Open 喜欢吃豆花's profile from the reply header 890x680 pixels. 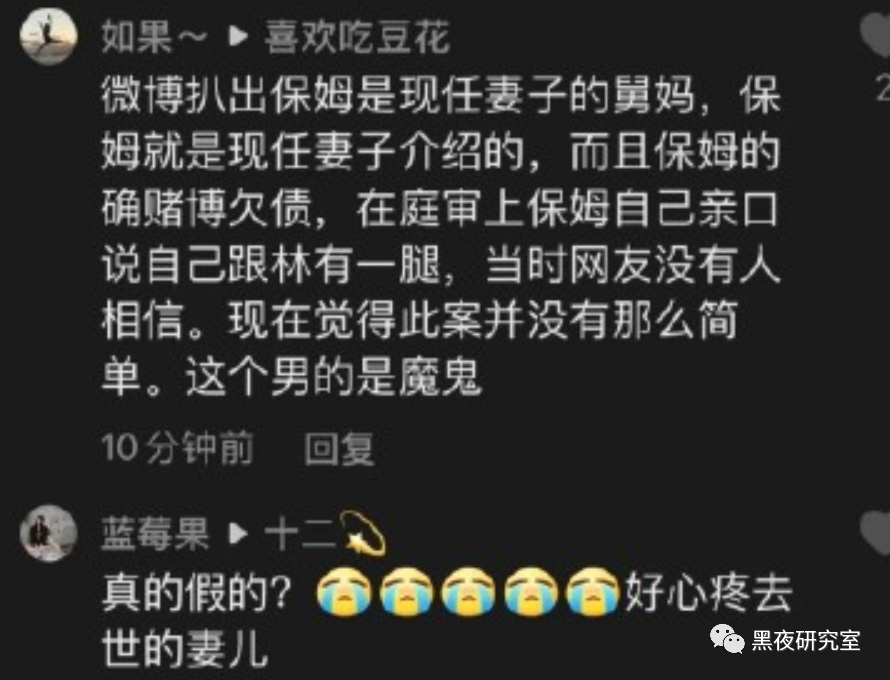[x=357, y=37]
